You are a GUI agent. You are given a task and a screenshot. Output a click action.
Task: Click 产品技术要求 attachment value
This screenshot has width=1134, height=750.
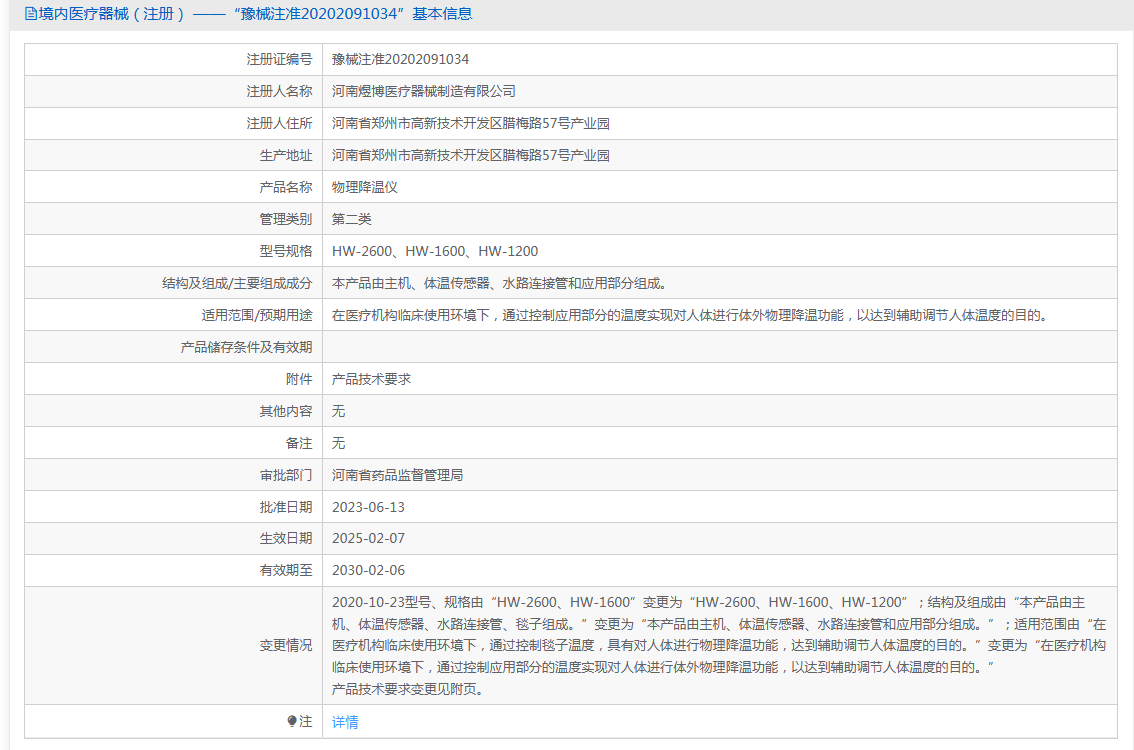pos(371,379)
